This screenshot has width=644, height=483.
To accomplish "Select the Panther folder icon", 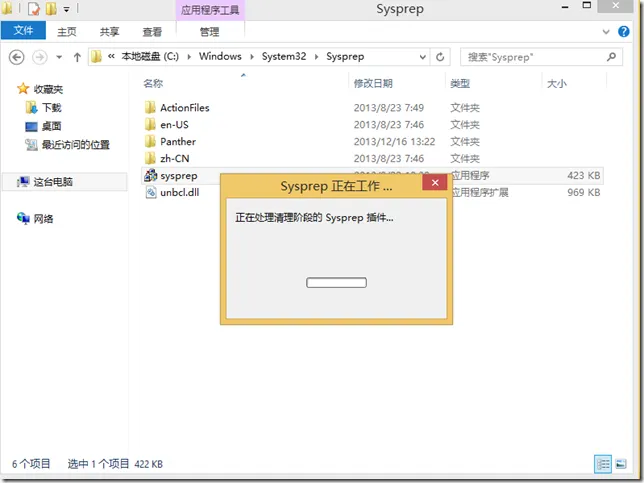I will 150,141.
